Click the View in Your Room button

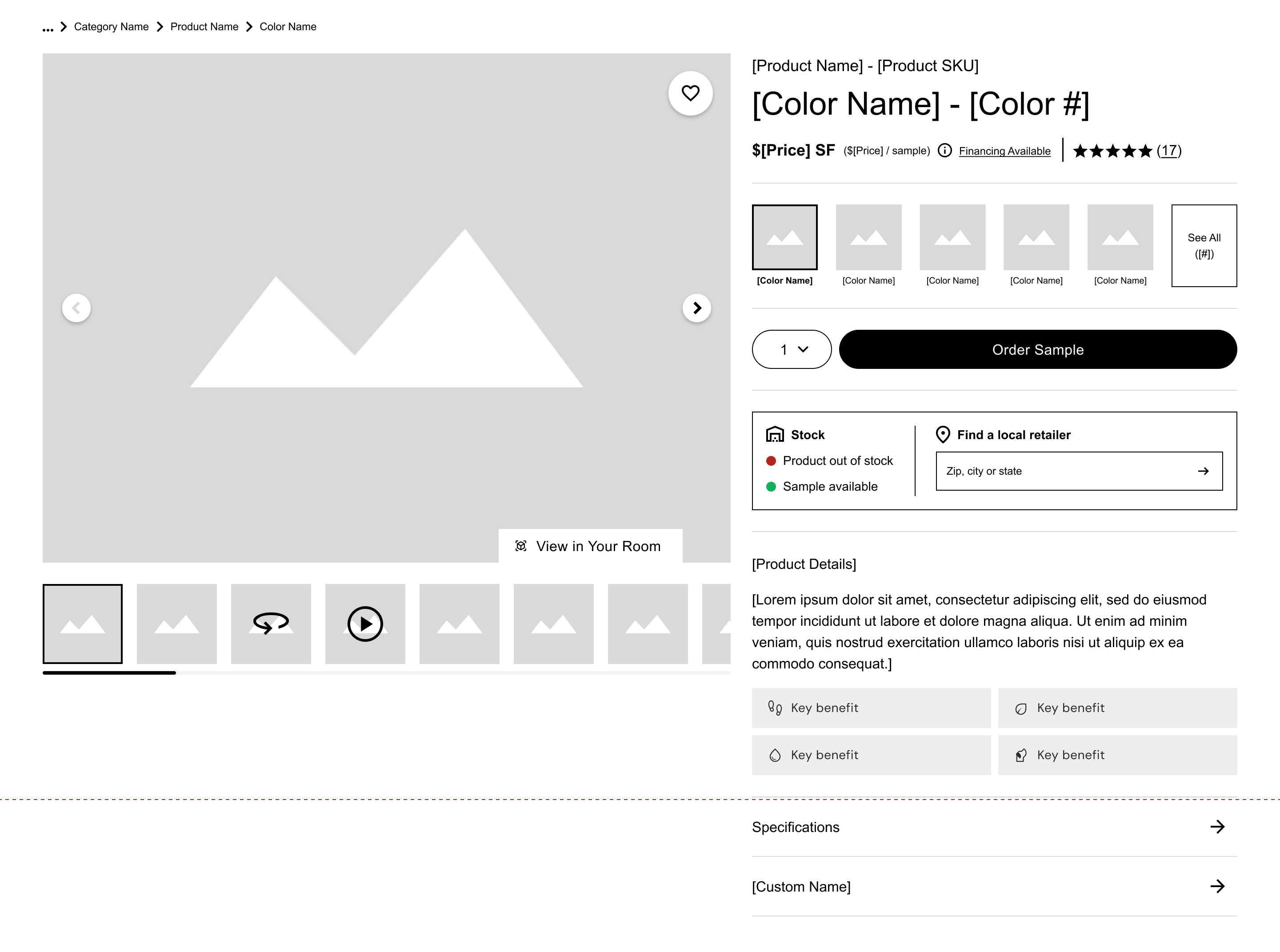[x=590, y=546]
